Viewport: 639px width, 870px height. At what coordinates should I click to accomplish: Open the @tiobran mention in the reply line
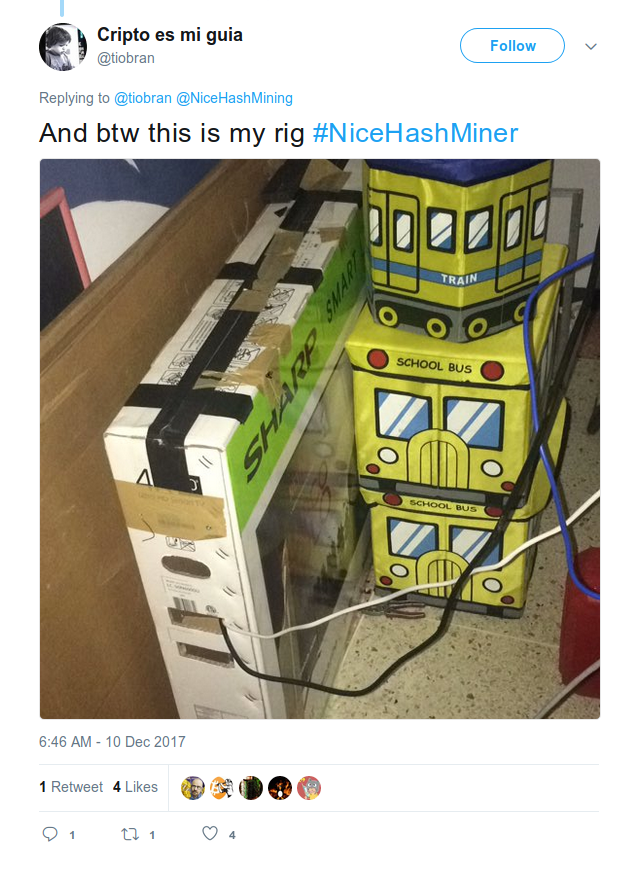[x=143, y=98]
